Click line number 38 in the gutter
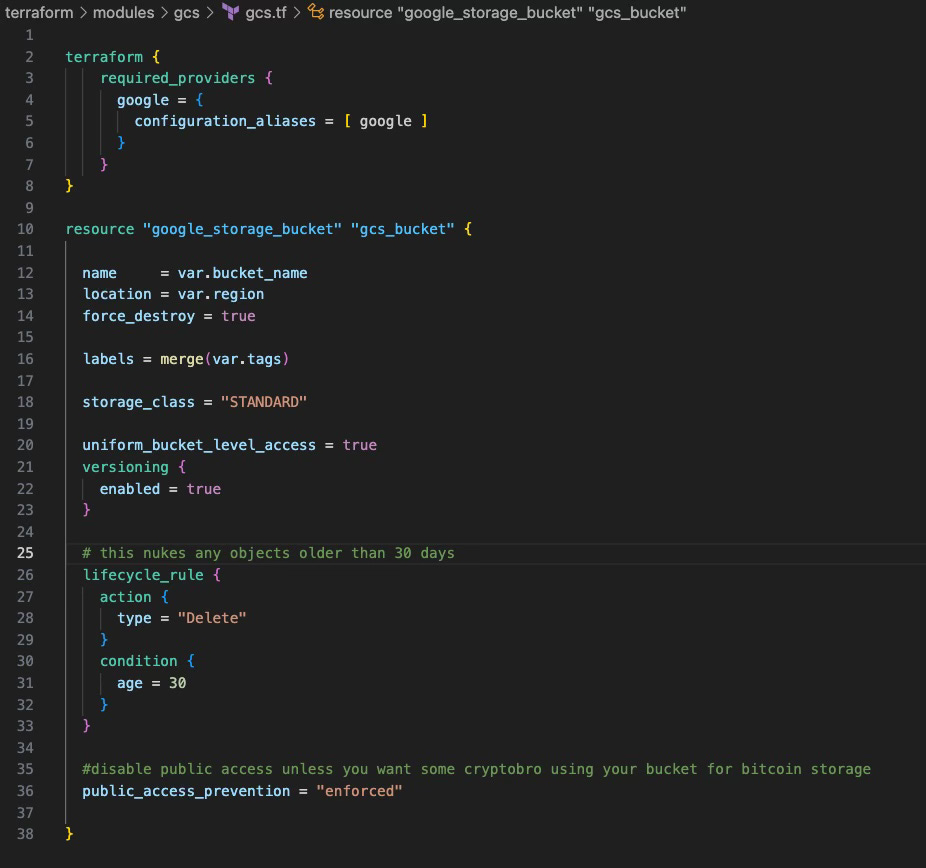The image size is (926, 868). click(x=25, y=834)
